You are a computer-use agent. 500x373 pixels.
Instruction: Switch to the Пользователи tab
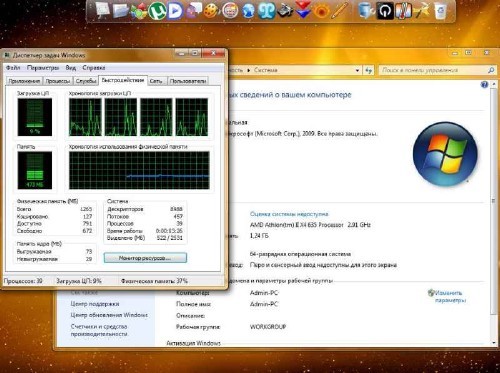point(188,81)
